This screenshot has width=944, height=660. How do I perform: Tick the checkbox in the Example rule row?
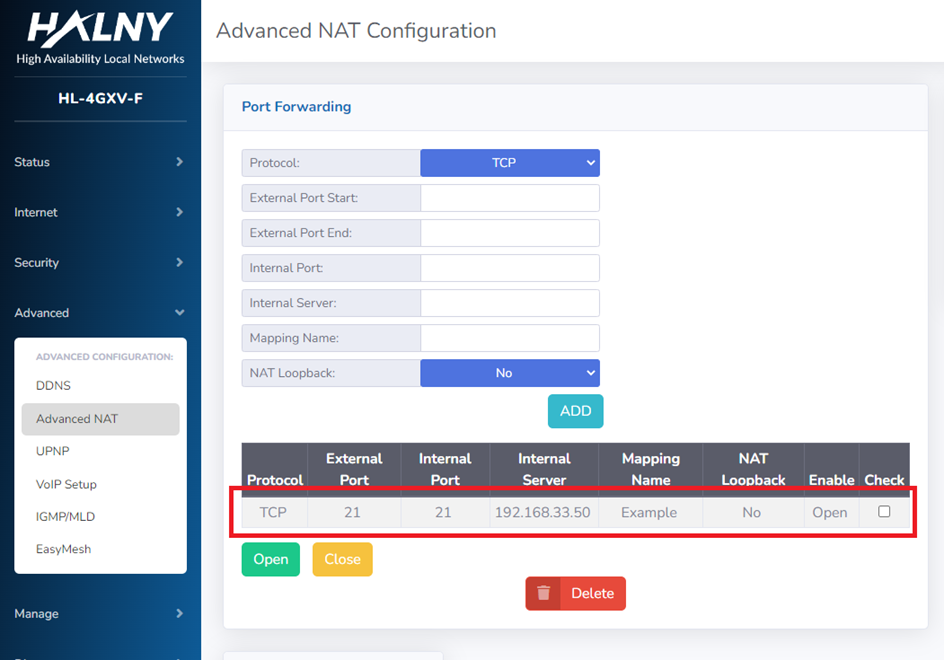(x=884, y=511)
